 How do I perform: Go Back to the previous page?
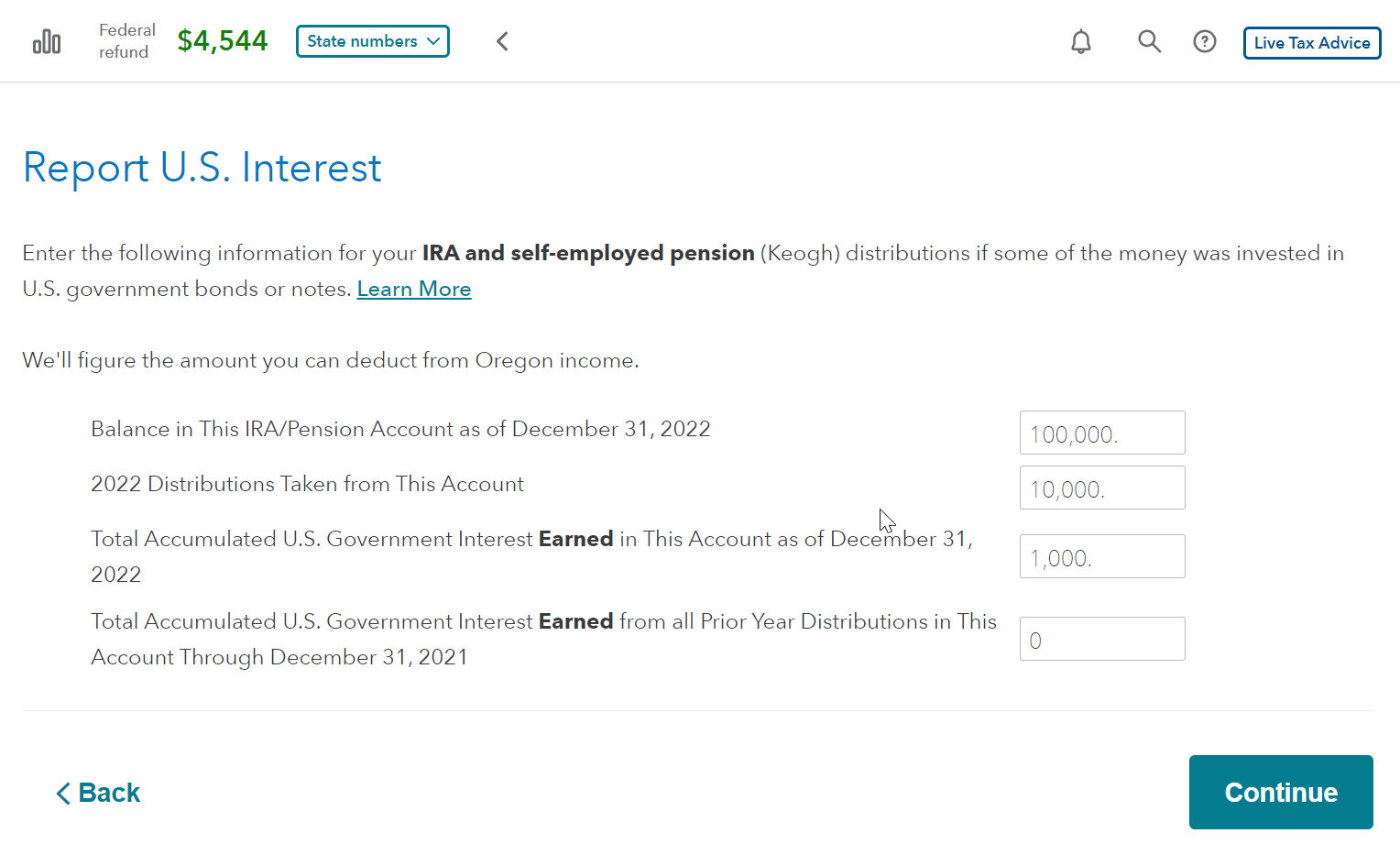tap(98, 793)
